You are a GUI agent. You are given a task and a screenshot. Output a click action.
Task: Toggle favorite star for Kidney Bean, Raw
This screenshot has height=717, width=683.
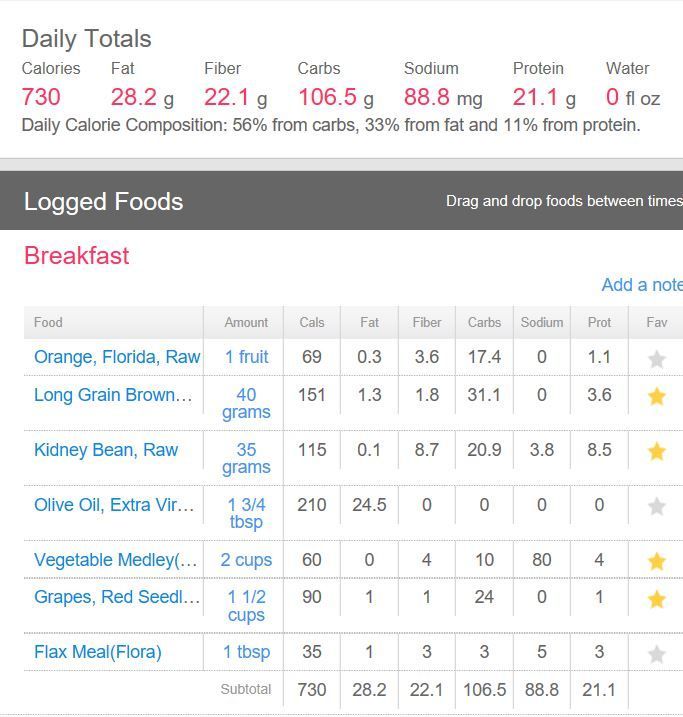pyautogui.click(x=657, y=452)
